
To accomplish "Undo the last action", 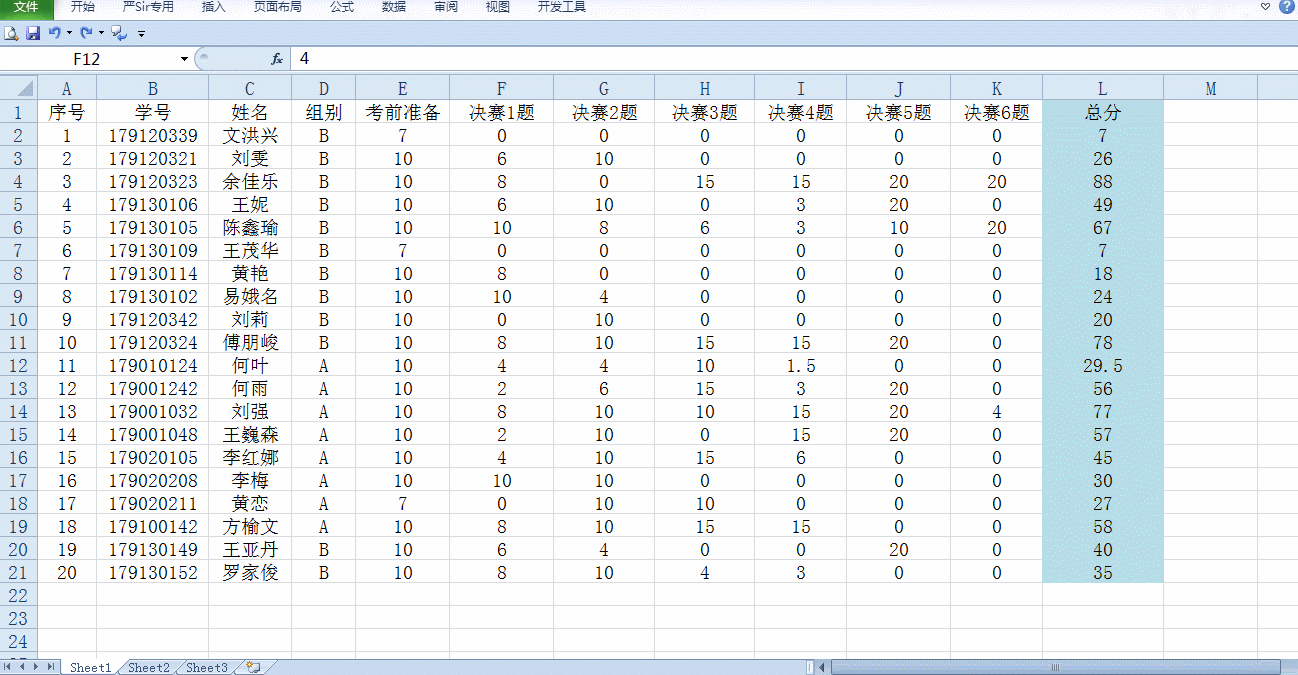I will tap(54, 34).
